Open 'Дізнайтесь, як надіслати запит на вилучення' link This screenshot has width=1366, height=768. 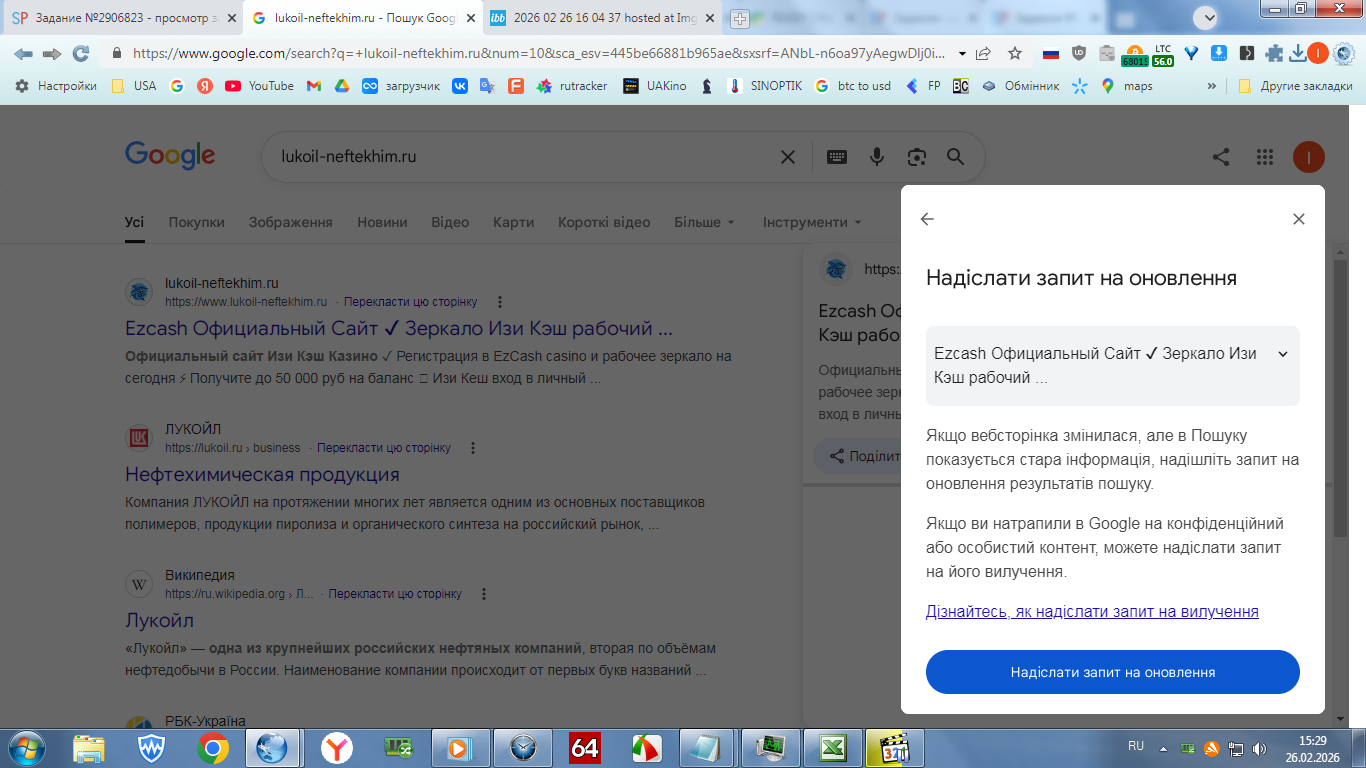(x=1092, y=611)
